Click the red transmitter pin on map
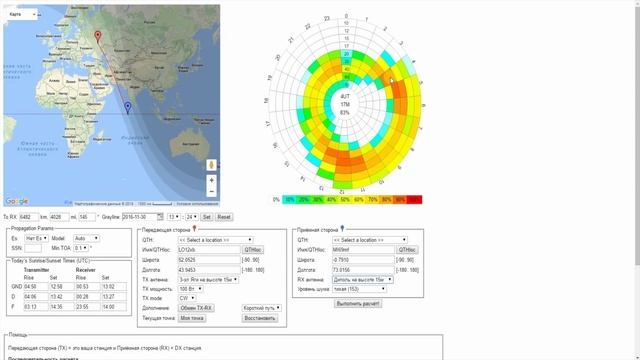640x360 pixels. [98, 36]
